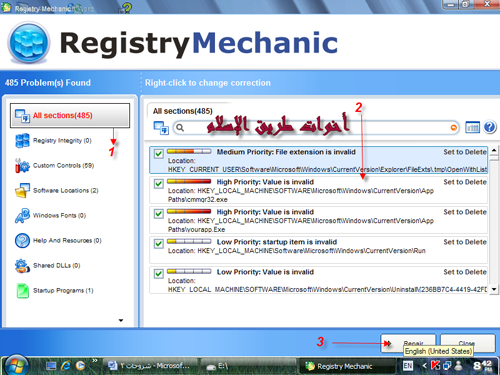Click Set to Delete on startup item row
Screen dimensions: 500x375
[x=465, y=242]
